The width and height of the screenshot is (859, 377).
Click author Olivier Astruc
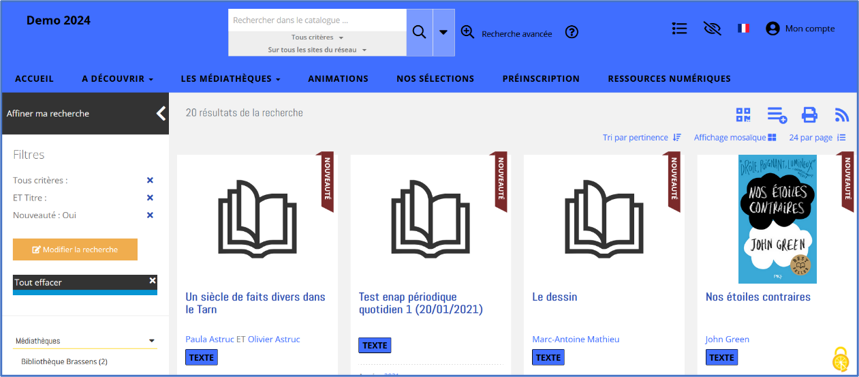pyautogui.click(x=274, y=339)
